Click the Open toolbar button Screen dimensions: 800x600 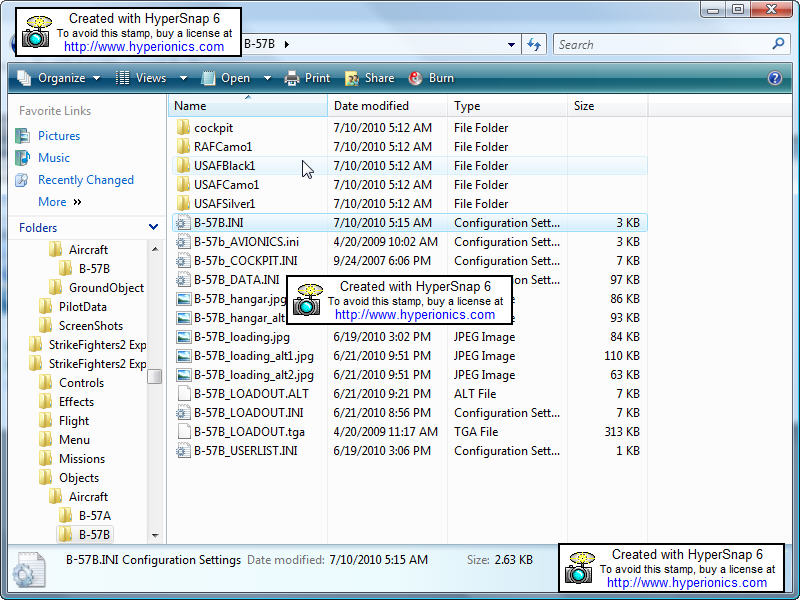(x=226, y=78)
